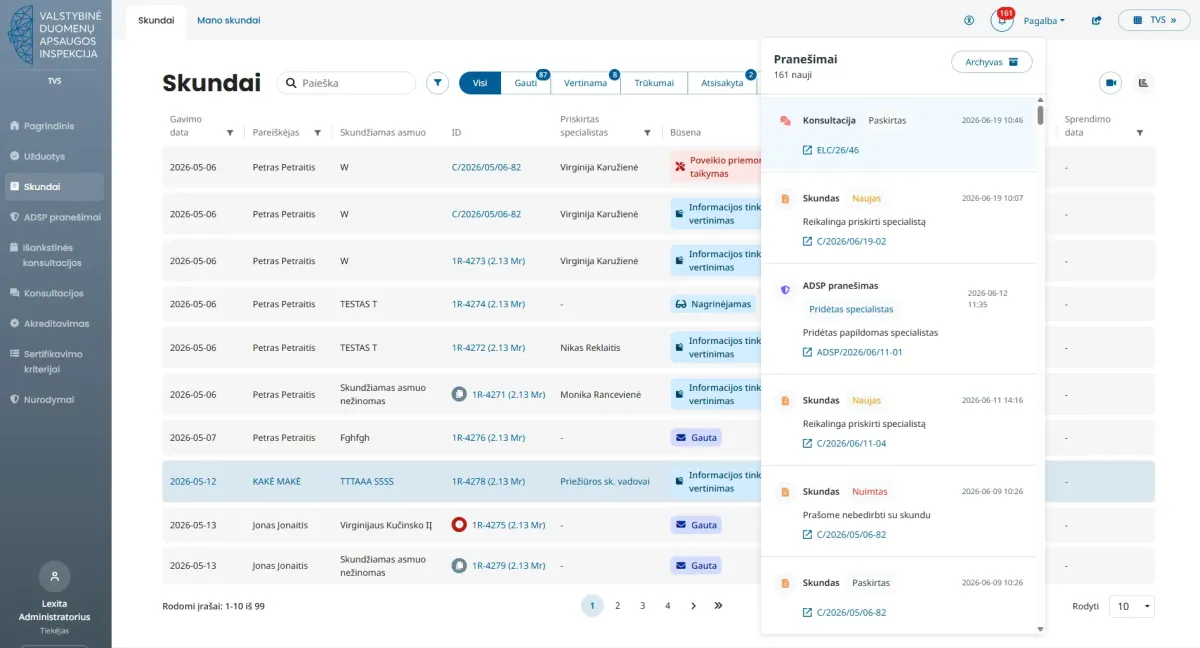
Task: Click the red status icon for 1R-4275
Action: [459, 524]
